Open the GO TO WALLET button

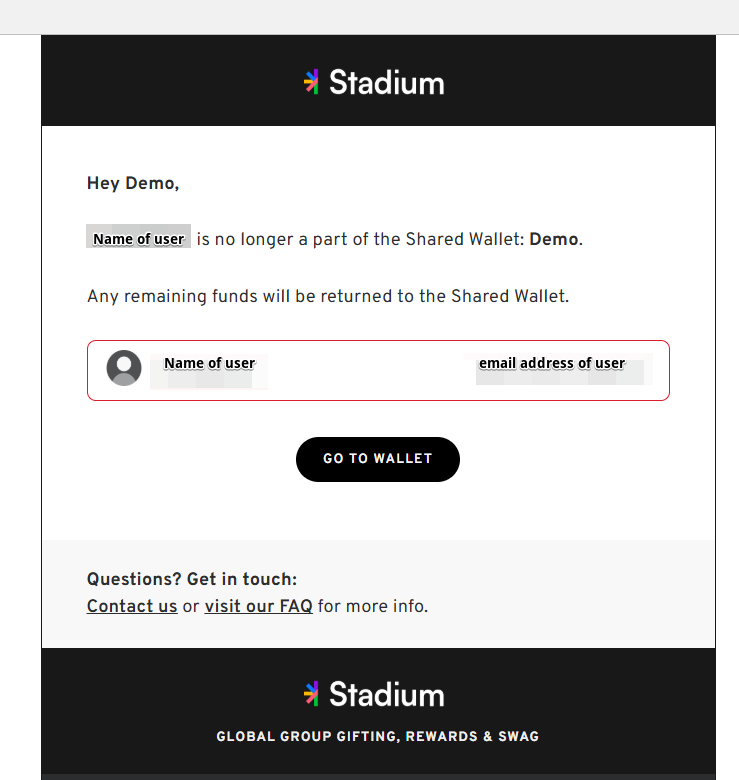point(378,459)
